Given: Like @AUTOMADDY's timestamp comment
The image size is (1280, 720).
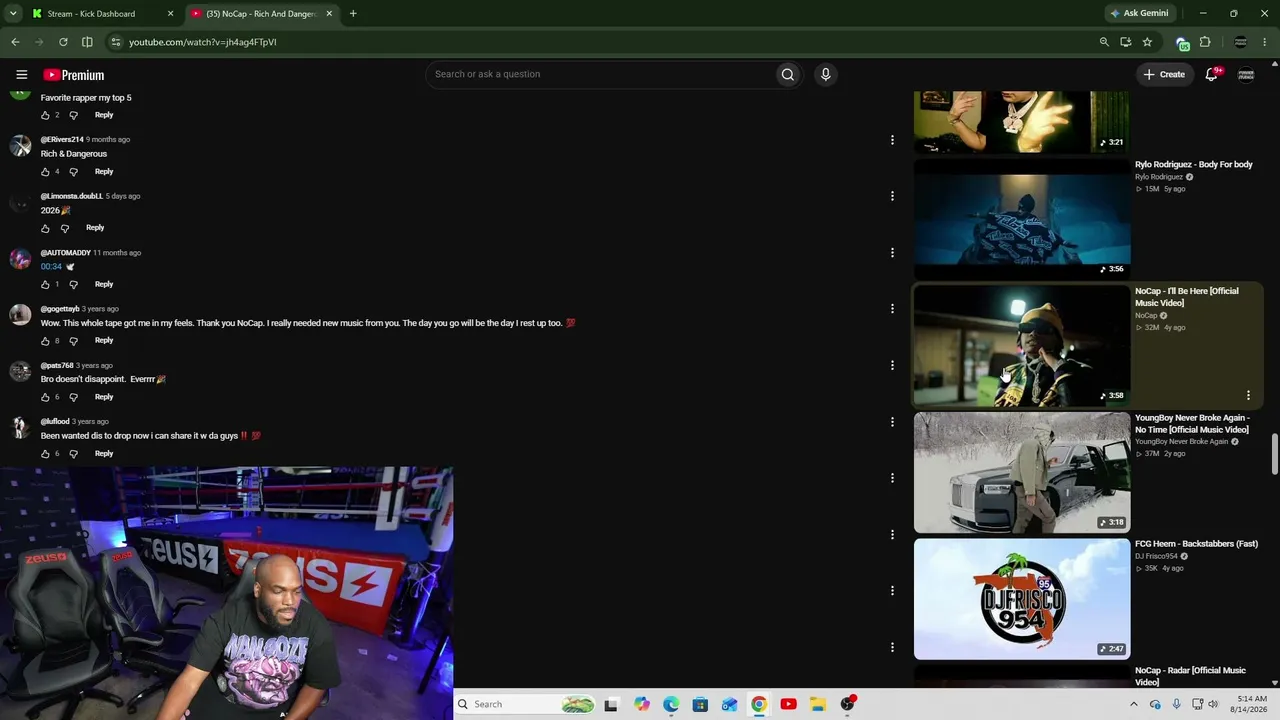Looking at the screenshot, I should (45, 285).
